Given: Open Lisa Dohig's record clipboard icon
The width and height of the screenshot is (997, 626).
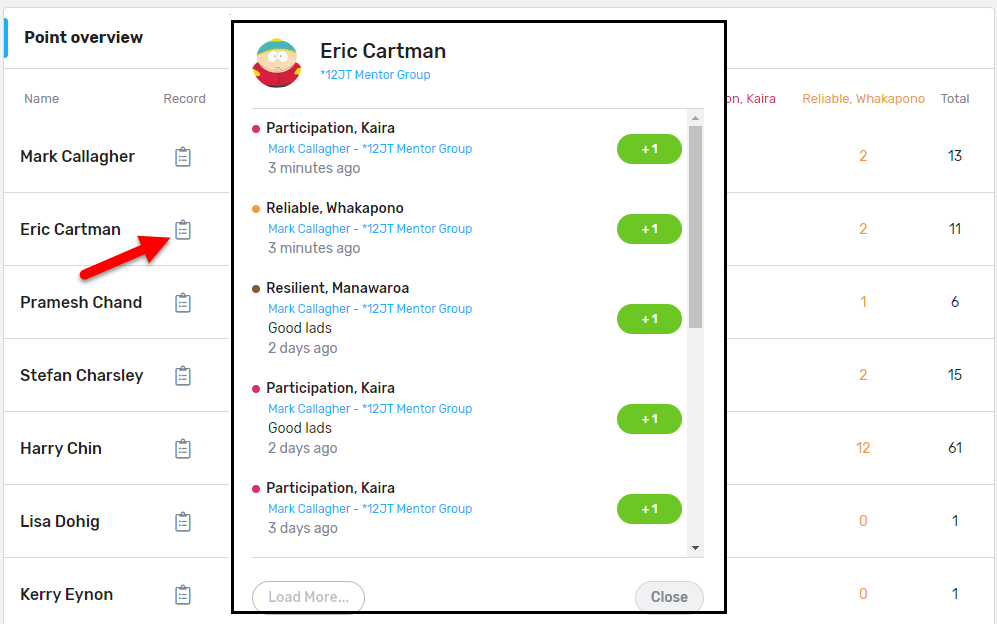Looking at the screenshot, I should [x=182, y=522].
